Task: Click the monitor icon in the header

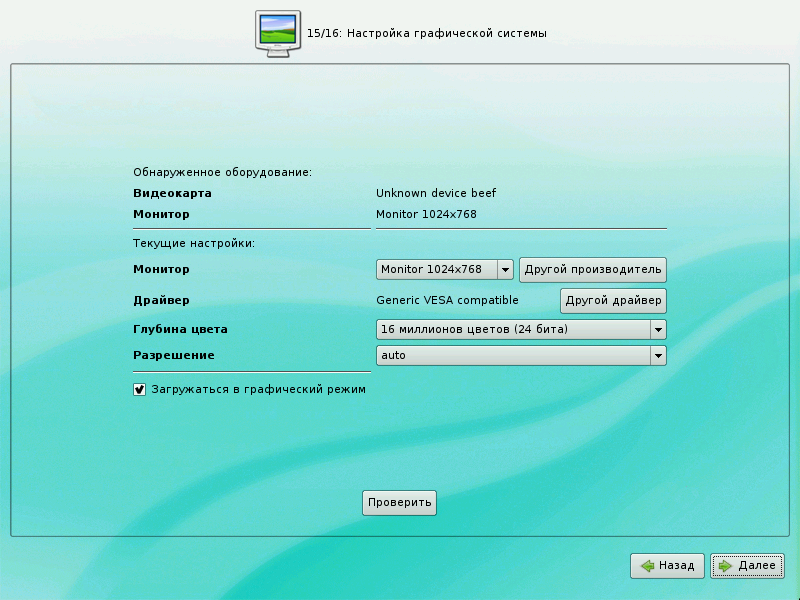Action: click(278, 33)
